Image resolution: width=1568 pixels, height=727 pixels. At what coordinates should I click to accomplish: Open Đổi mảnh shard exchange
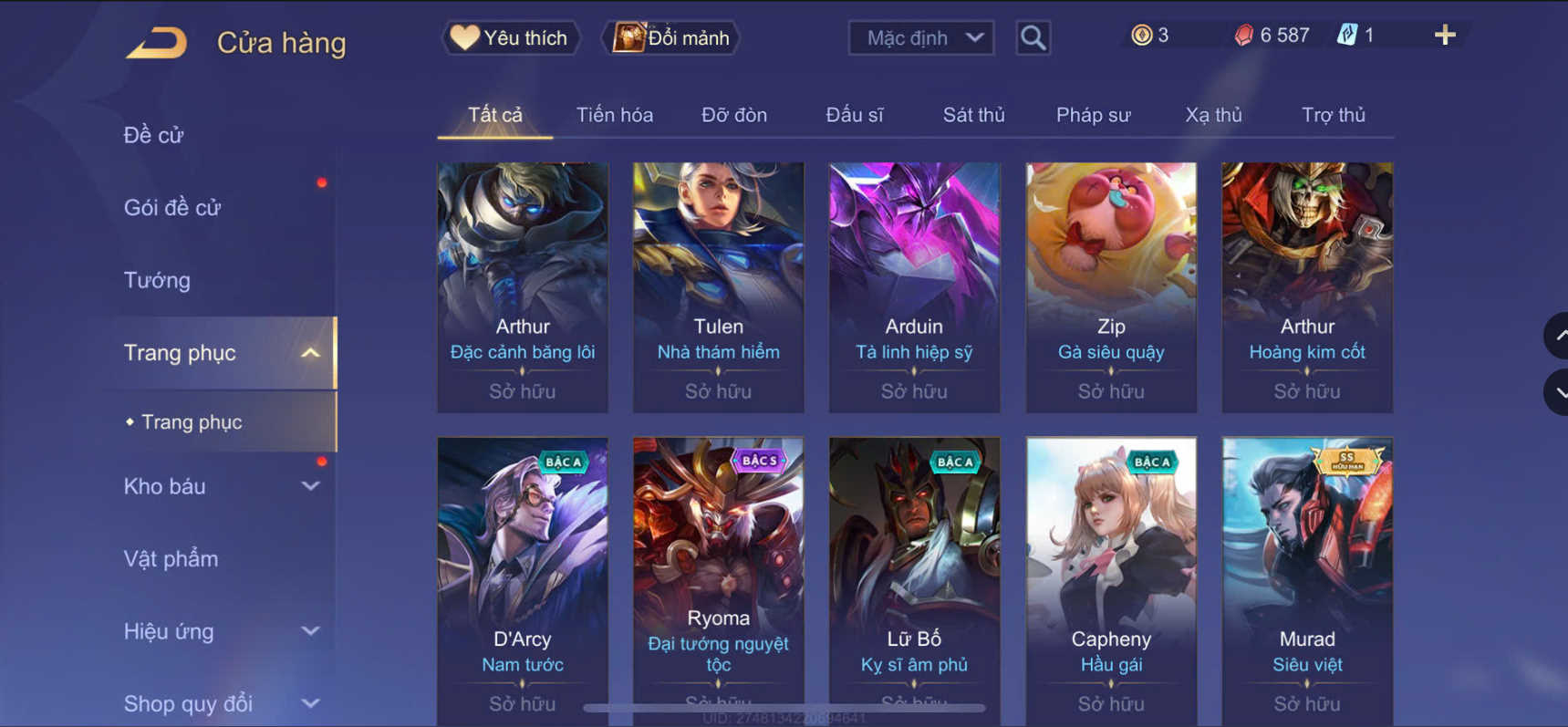point(672,37)
